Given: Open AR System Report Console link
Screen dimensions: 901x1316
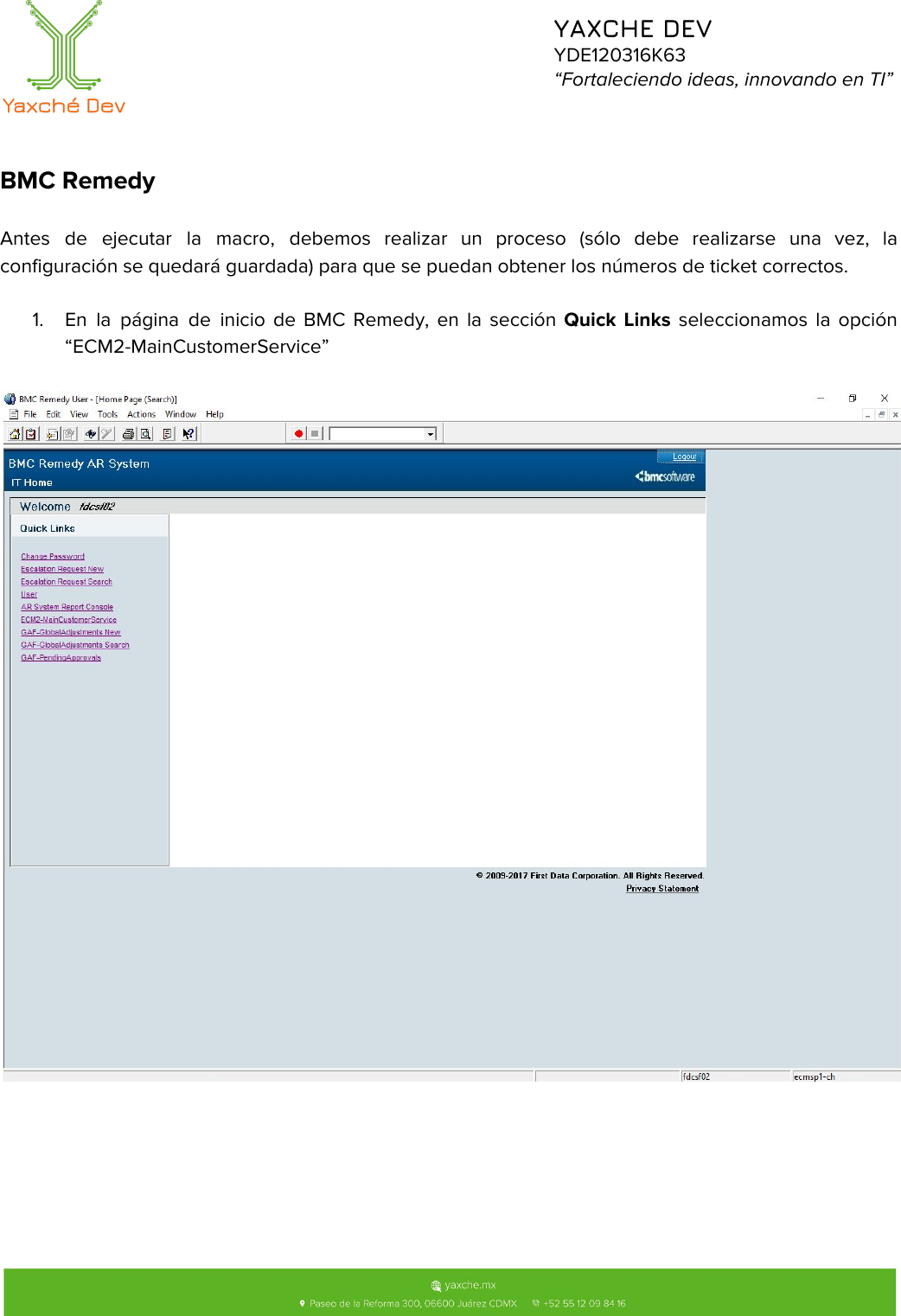Looking at the screenshot, I should (x=67, y=607).
